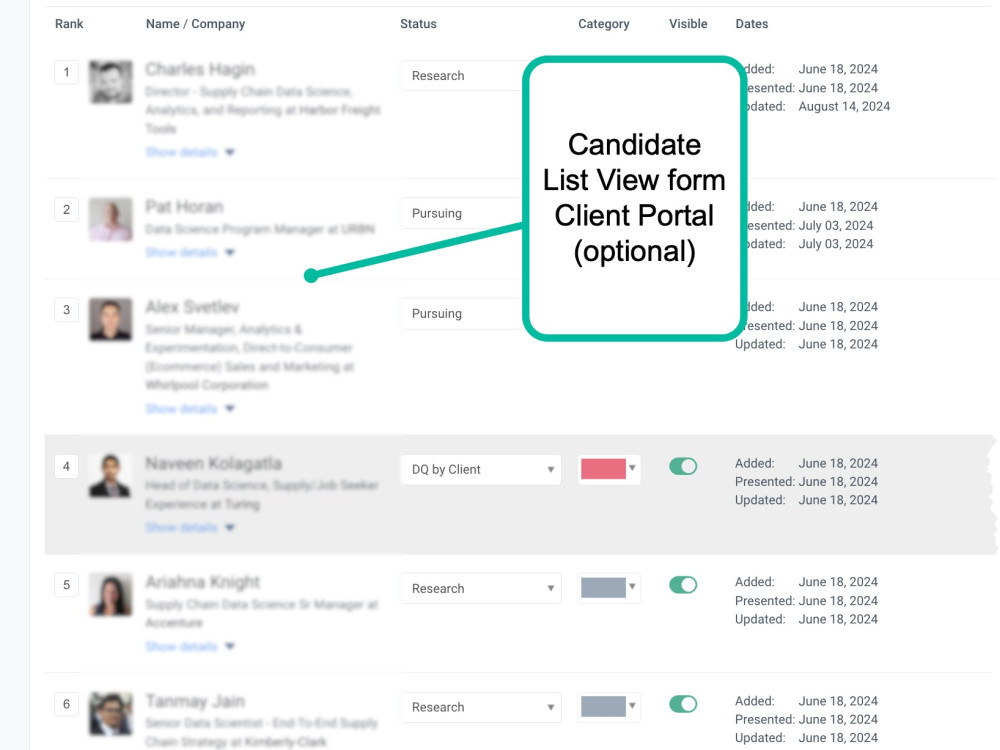Expand Show details for Charles Hagin
The width and height of the screenshot is (1000, 750).
pos(190,152)
